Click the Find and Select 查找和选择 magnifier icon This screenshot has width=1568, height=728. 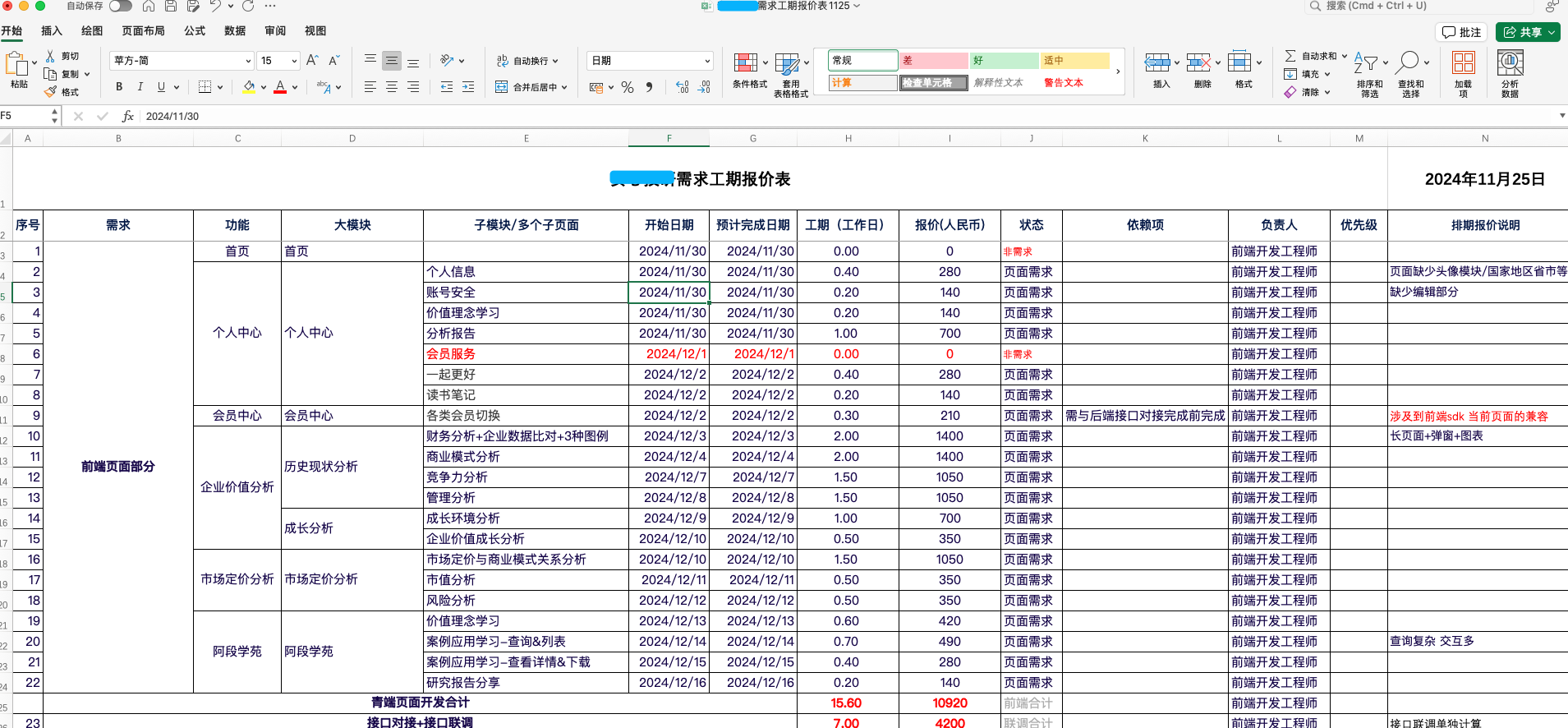[x=1408, y=62]
